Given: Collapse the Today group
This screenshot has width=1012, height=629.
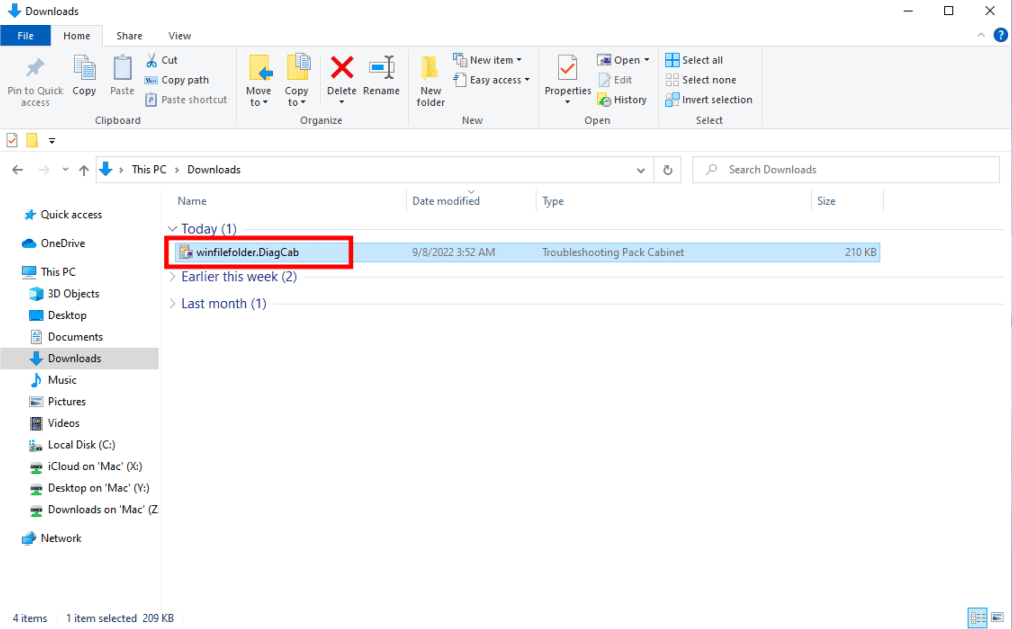Looking at the screenshot, I should tap(172, 228).
